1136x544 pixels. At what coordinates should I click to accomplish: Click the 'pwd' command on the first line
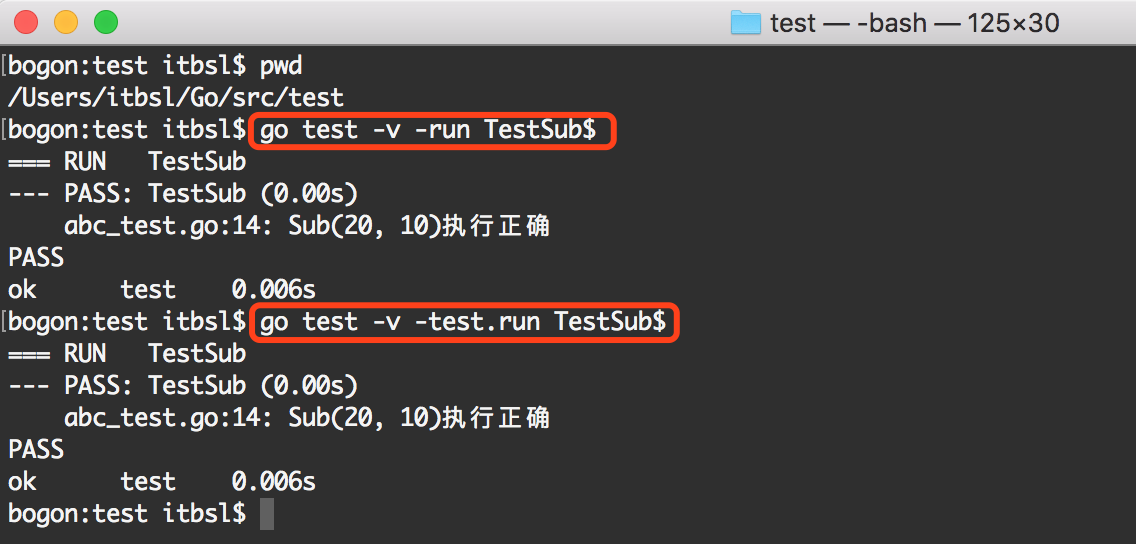click(x=280, y=67)
